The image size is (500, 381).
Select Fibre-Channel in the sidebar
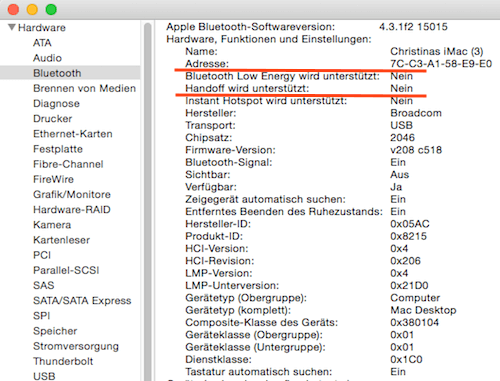click(68, 164)
